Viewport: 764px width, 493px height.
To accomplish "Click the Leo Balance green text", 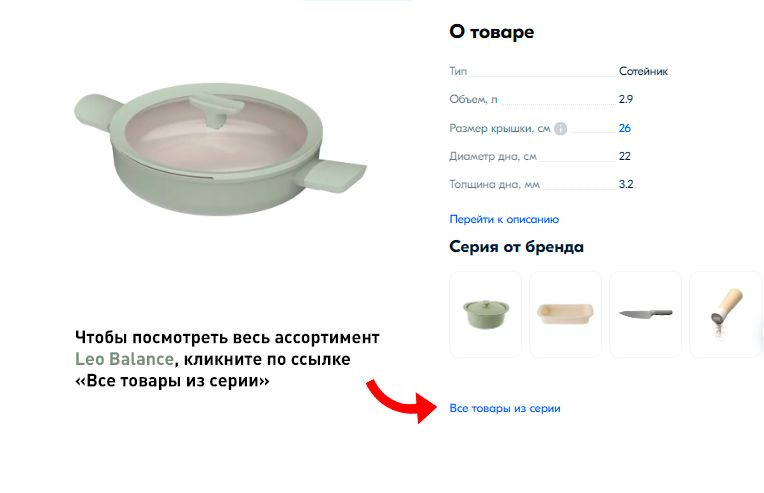I will 124,359.
